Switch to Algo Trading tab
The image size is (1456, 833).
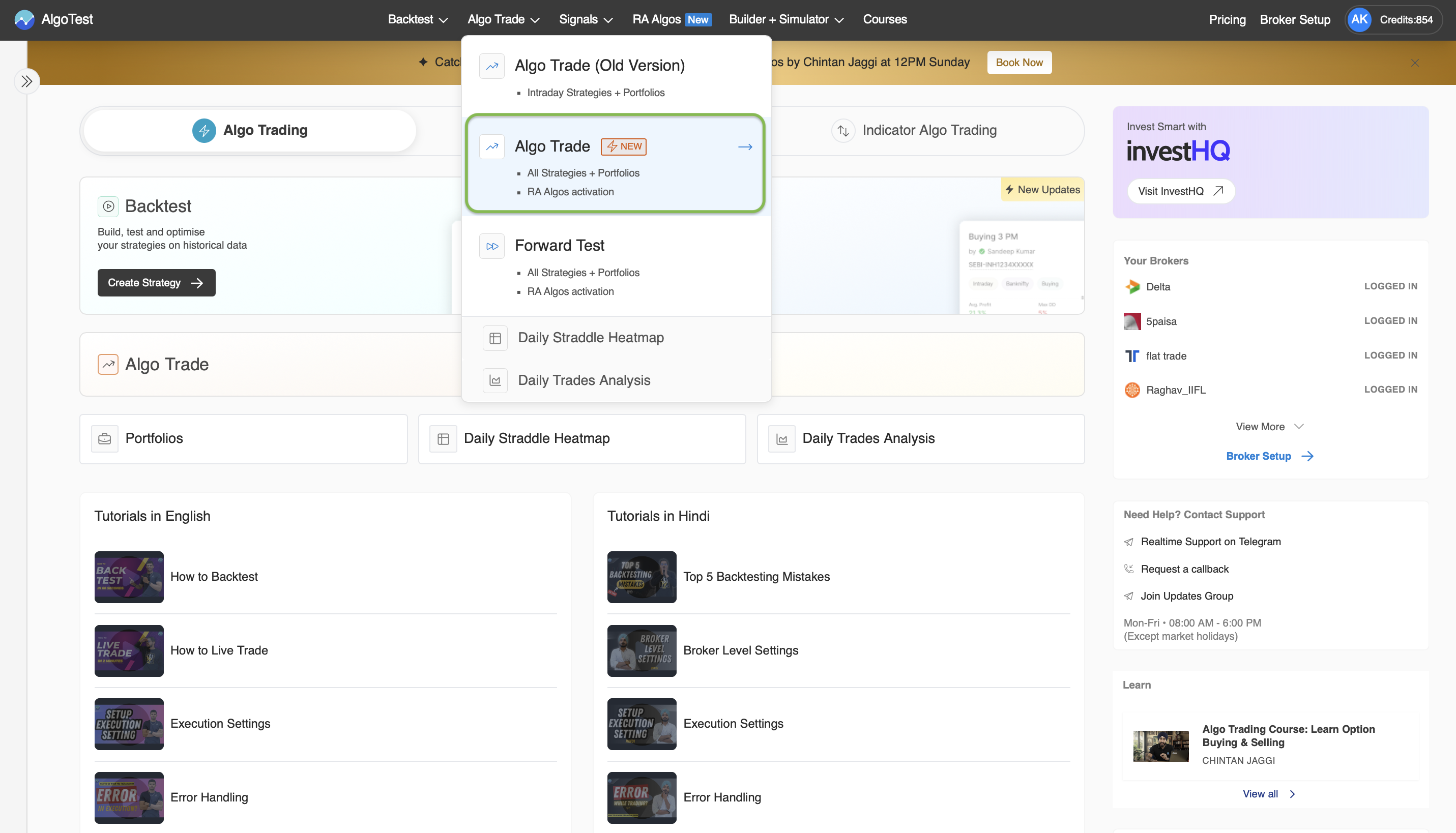[x=249, y=130]
